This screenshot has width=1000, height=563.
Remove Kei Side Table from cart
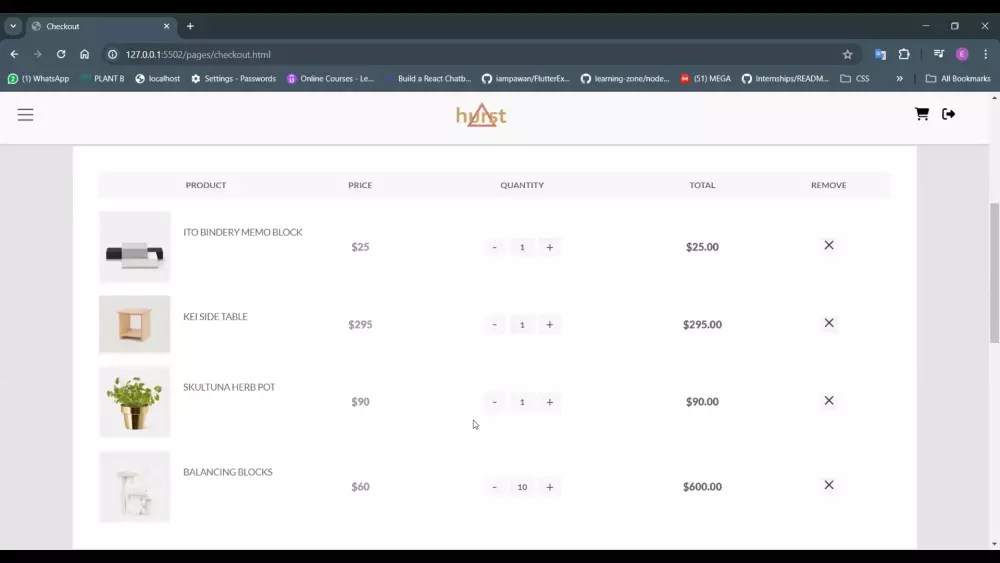pyautogui.click(x=828, y=323)
